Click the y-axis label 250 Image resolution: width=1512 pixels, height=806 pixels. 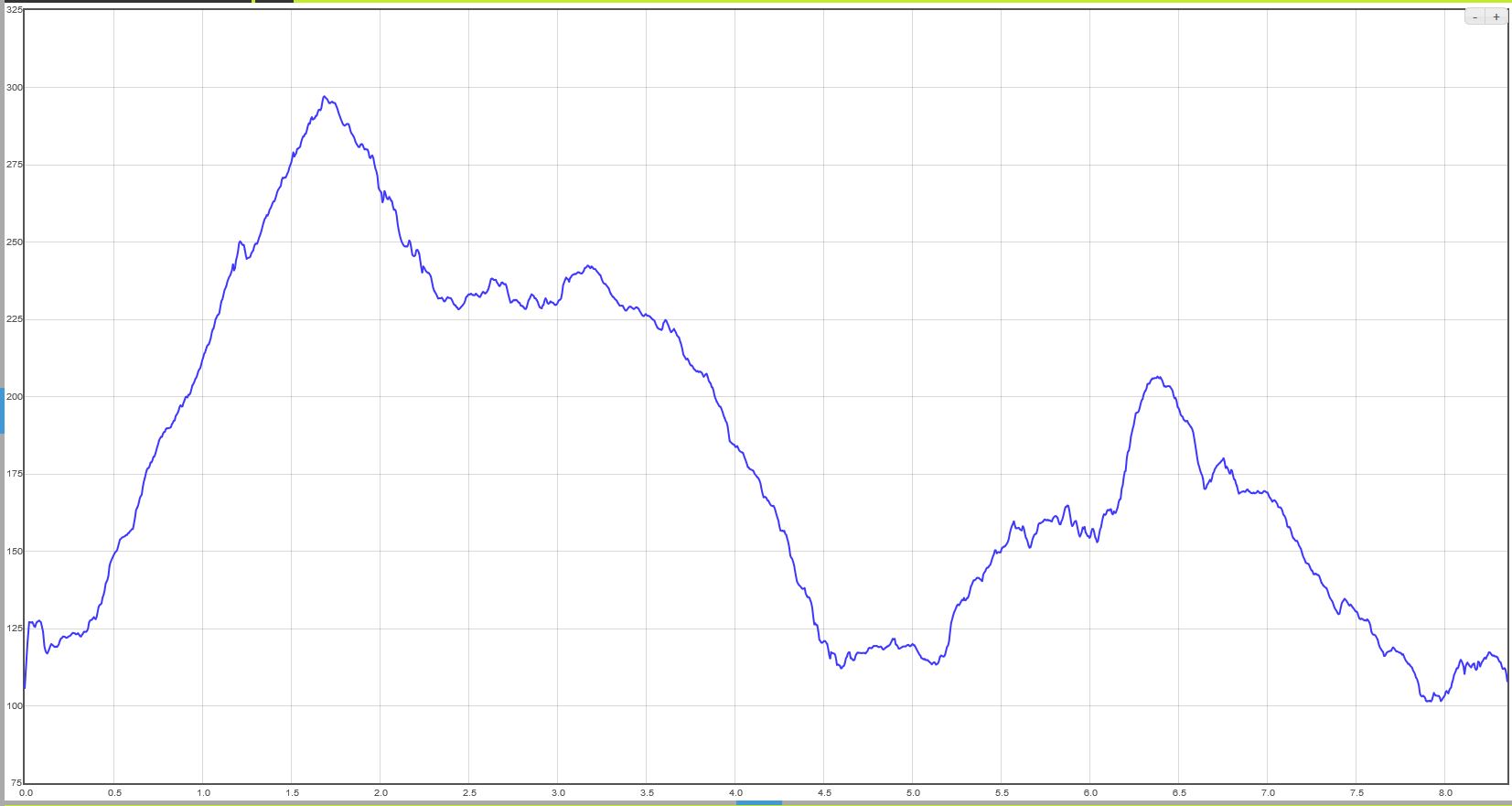point(15,242)
